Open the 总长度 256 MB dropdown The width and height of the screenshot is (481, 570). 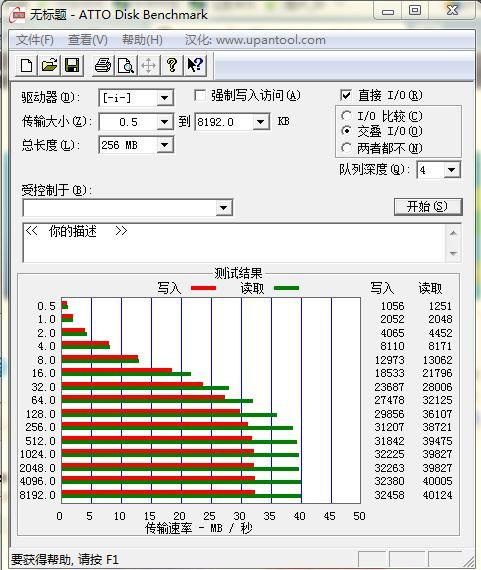(164, 145)
